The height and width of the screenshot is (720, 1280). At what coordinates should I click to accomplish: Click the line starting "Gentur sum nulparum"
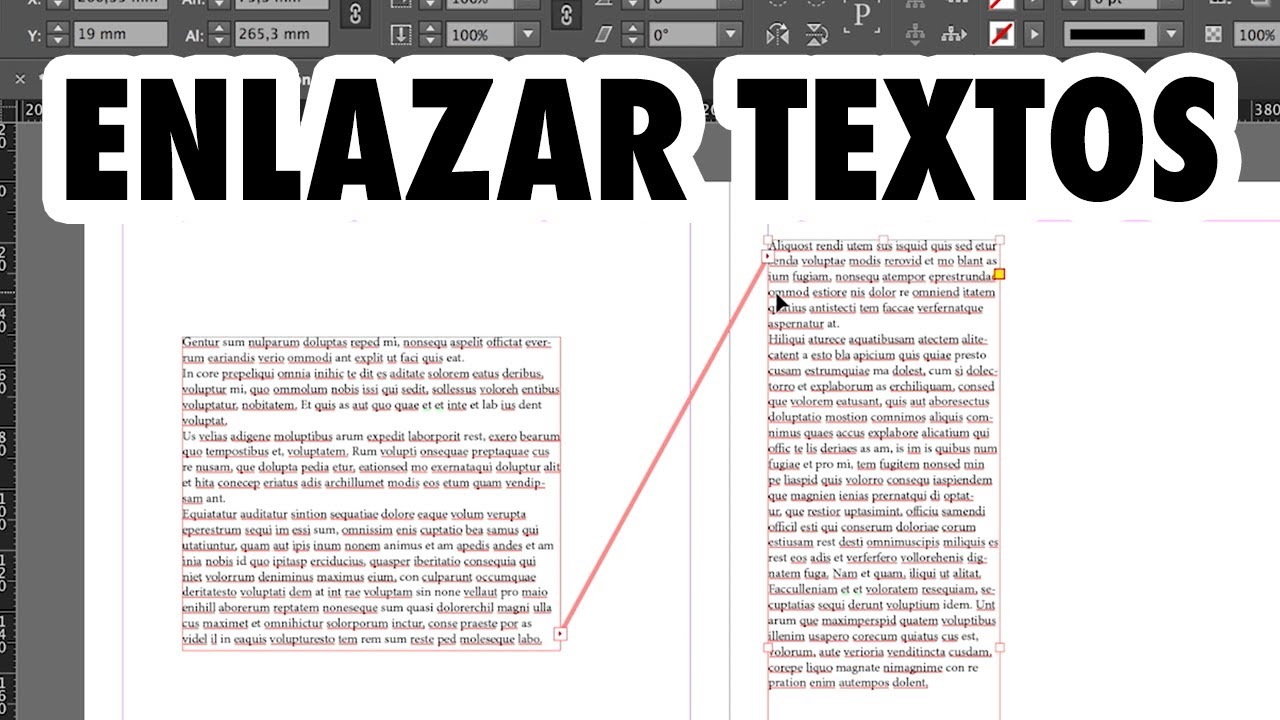point(366,343)
